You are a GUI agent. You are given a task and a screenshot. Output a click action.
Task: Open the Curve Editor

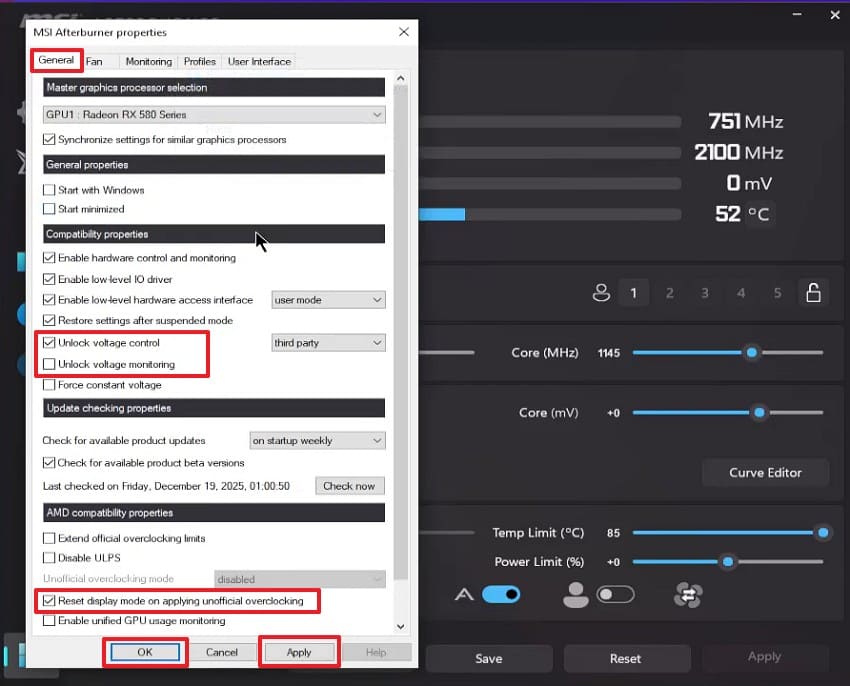(x=765, y=472)
